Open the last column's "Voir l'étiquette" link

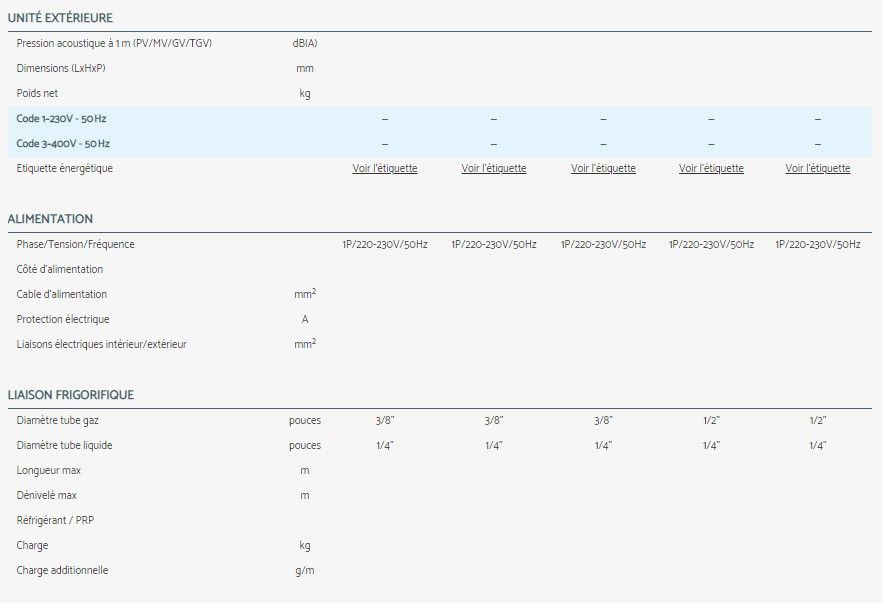817,169
